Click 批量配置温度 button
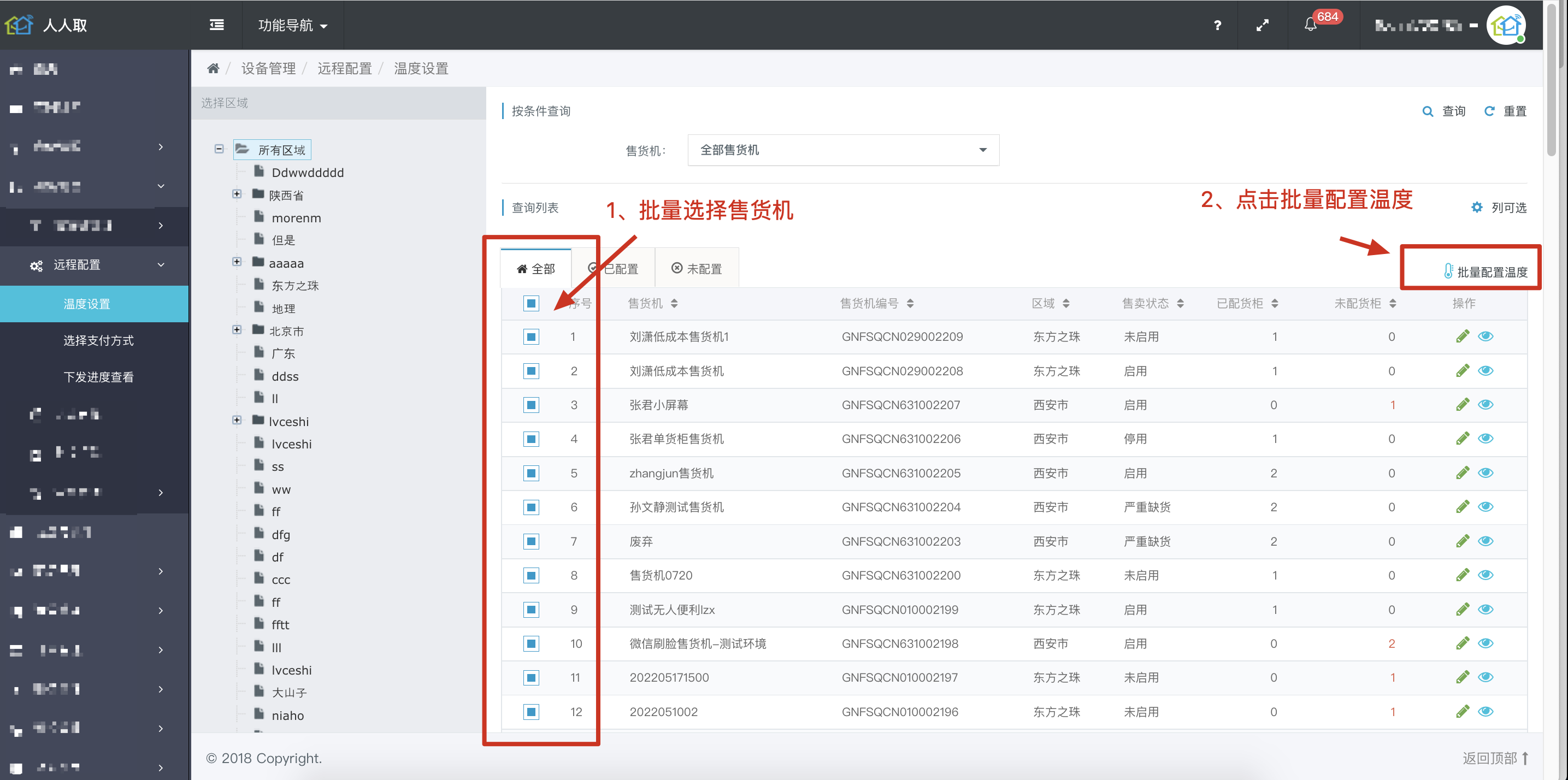The image size is (1568, 780). tap(1485, 271)
